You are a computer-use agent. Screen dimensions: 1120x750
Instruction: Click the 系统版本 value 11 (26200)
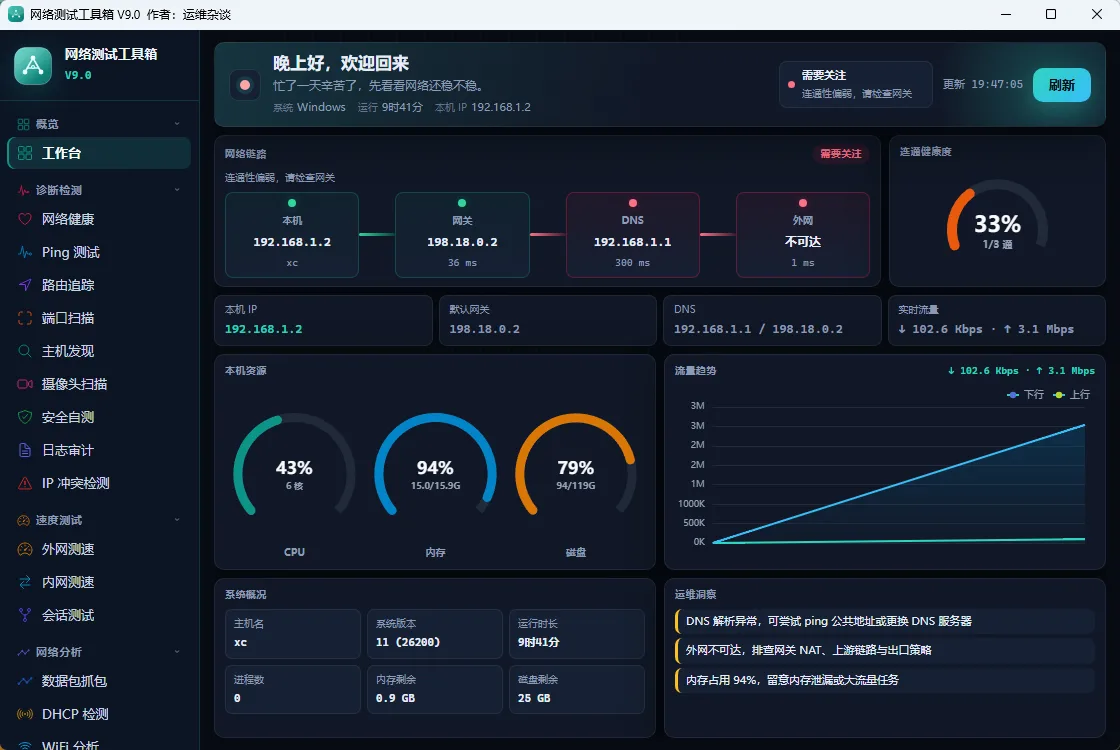[x=408, y=642]
